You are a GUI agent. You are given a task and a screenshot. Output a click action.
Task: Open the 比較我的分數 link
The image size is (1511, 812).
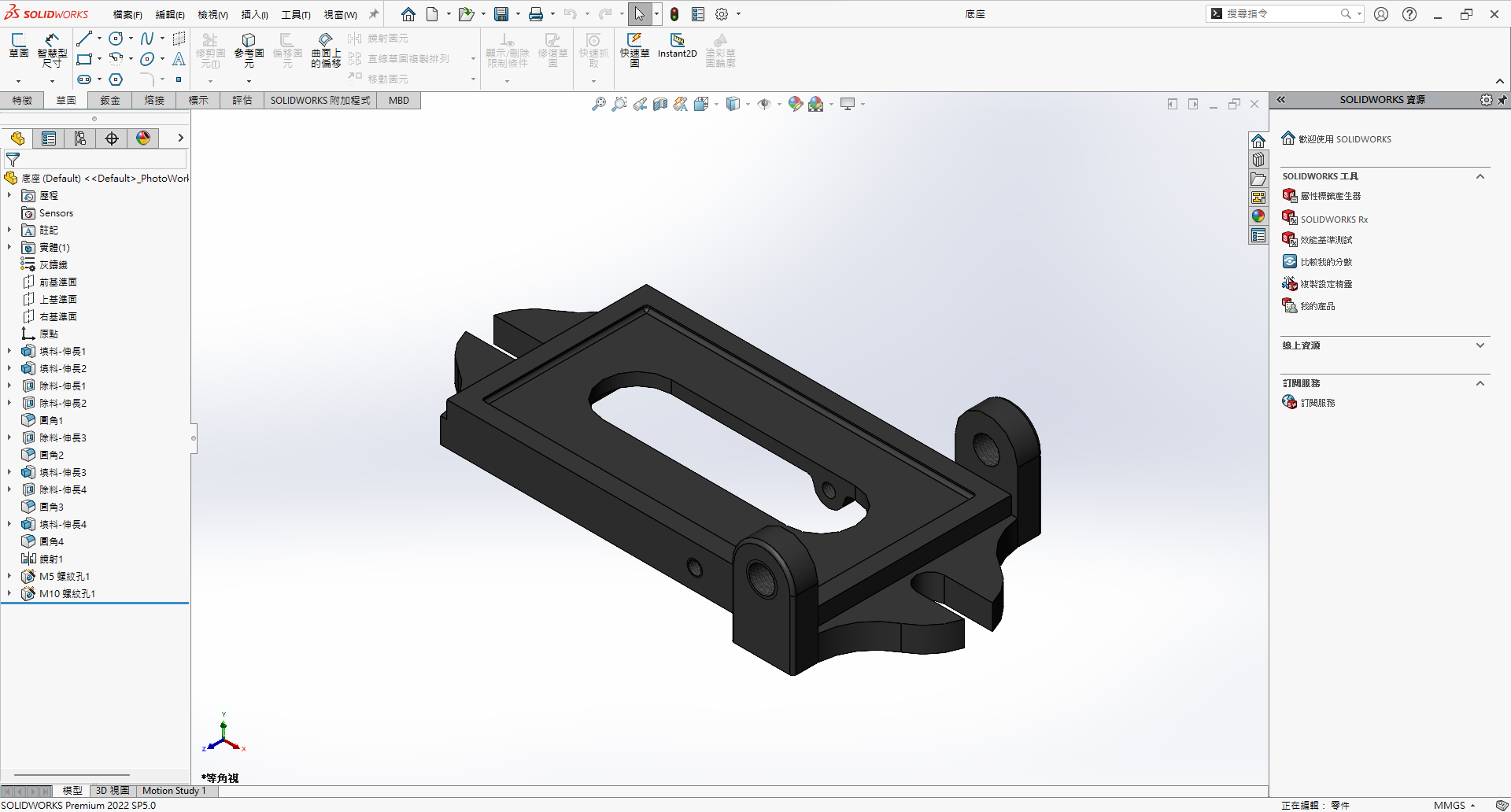point(1326,262)
